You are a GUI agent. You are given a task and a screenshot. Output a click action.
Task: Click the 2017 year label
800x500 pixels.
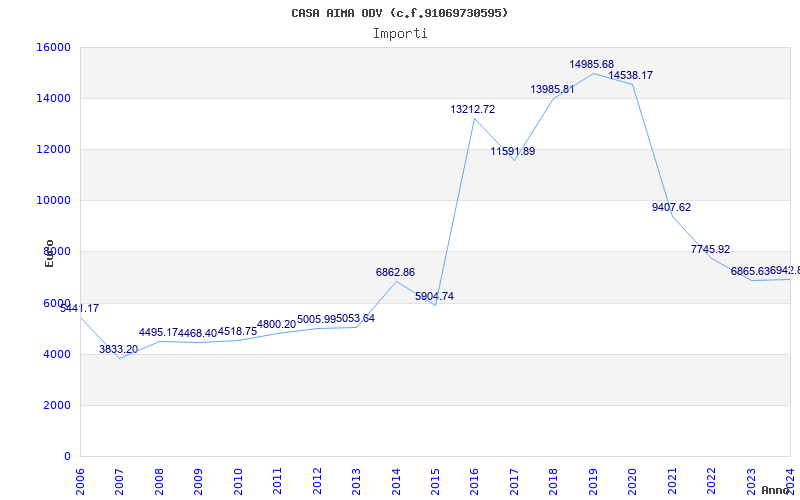(x=514, y=481)
